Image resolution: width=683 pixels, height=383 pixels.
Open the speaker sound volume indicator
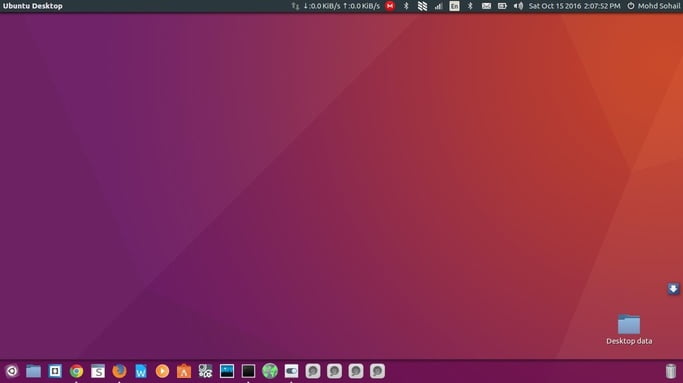coord(518,6)
